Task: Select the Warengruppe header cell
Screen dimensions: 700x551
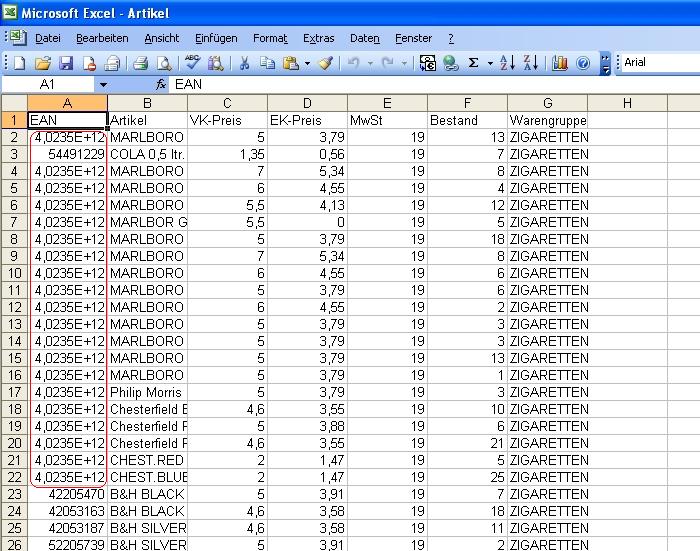Action: point(547,120)
